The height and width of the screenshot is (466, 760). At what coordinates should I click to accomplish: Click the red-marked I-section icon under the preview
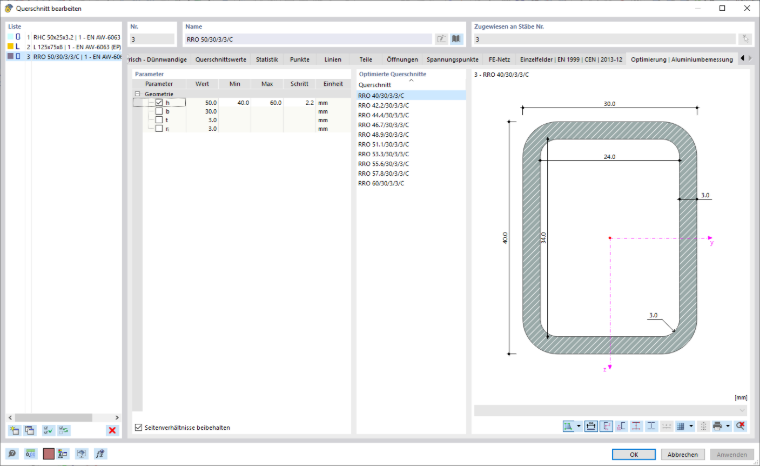636,426
